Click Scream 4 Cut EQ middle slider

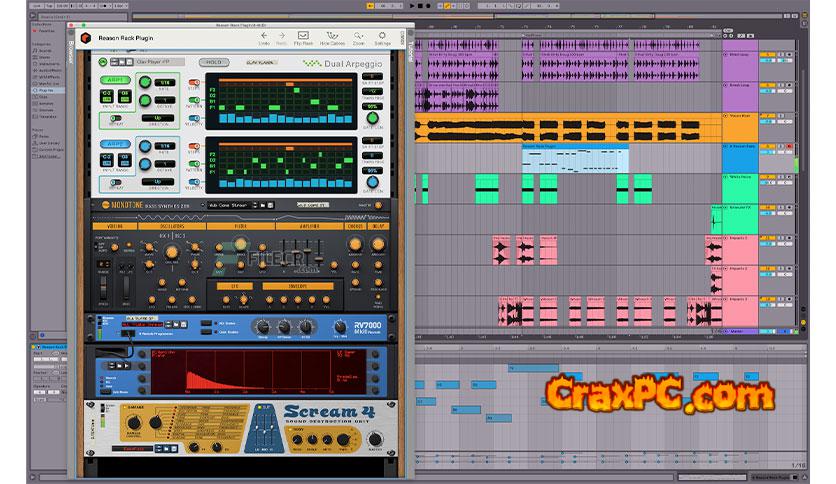point(265,432)
